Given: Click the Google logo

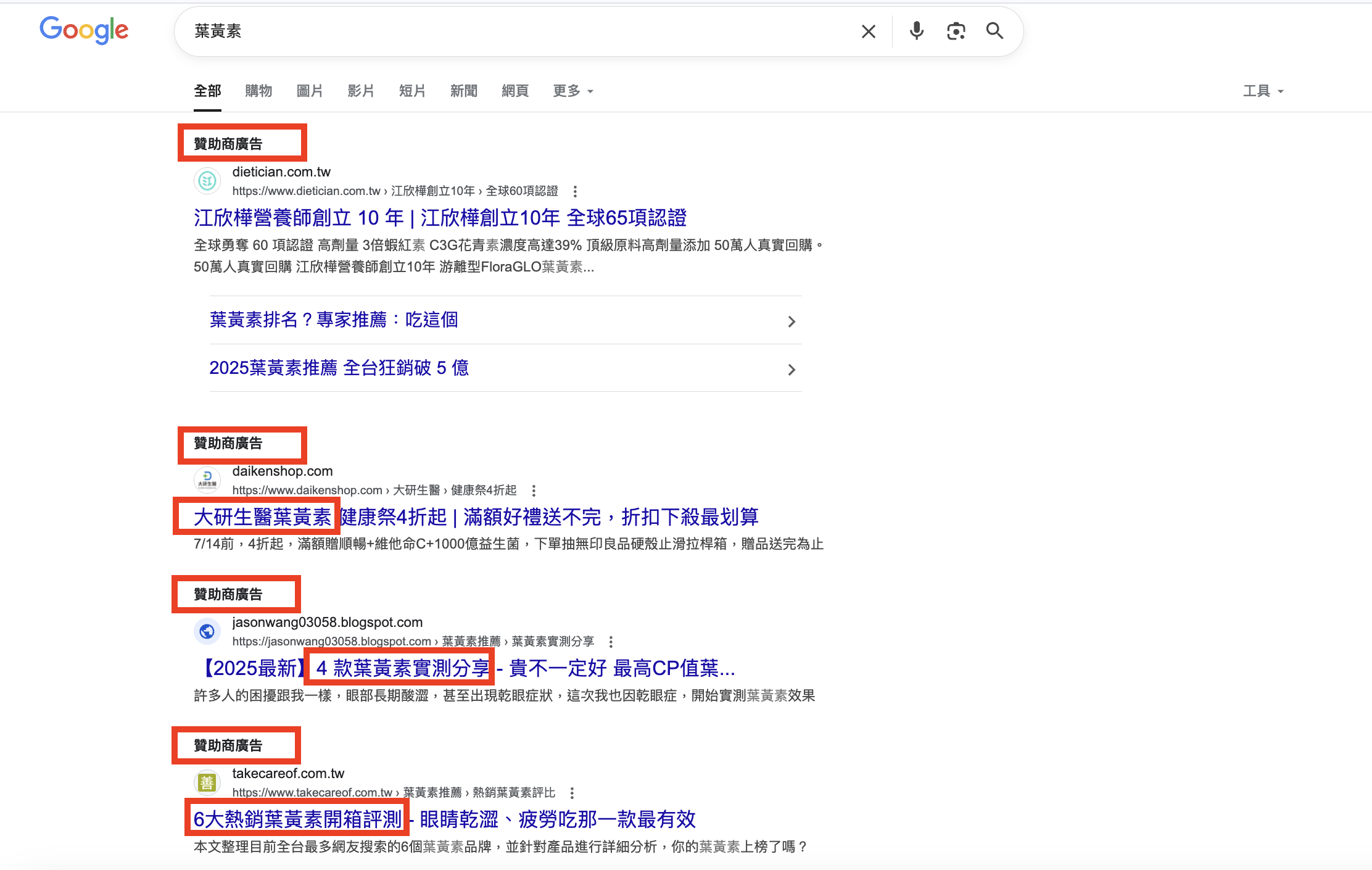Looking at the screenshot, I should pyautogui.click(x=84, y=30).
